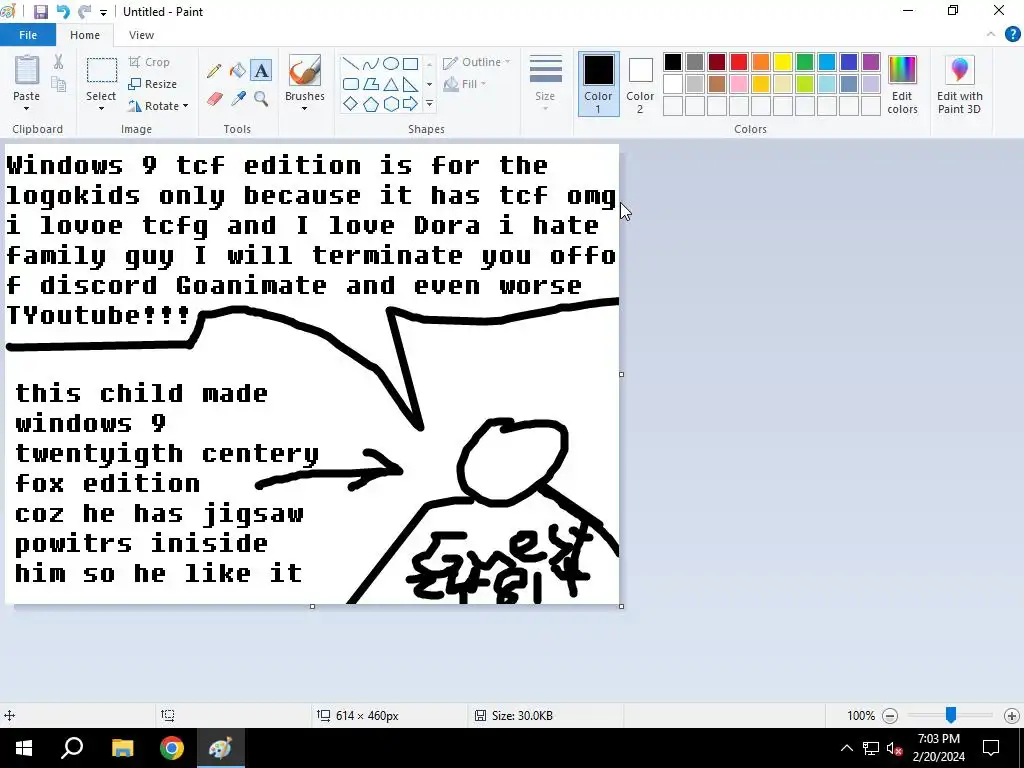1024x768 pixels.
Task: Click the Select rectangle icon
Action: (x=102, y=71)
